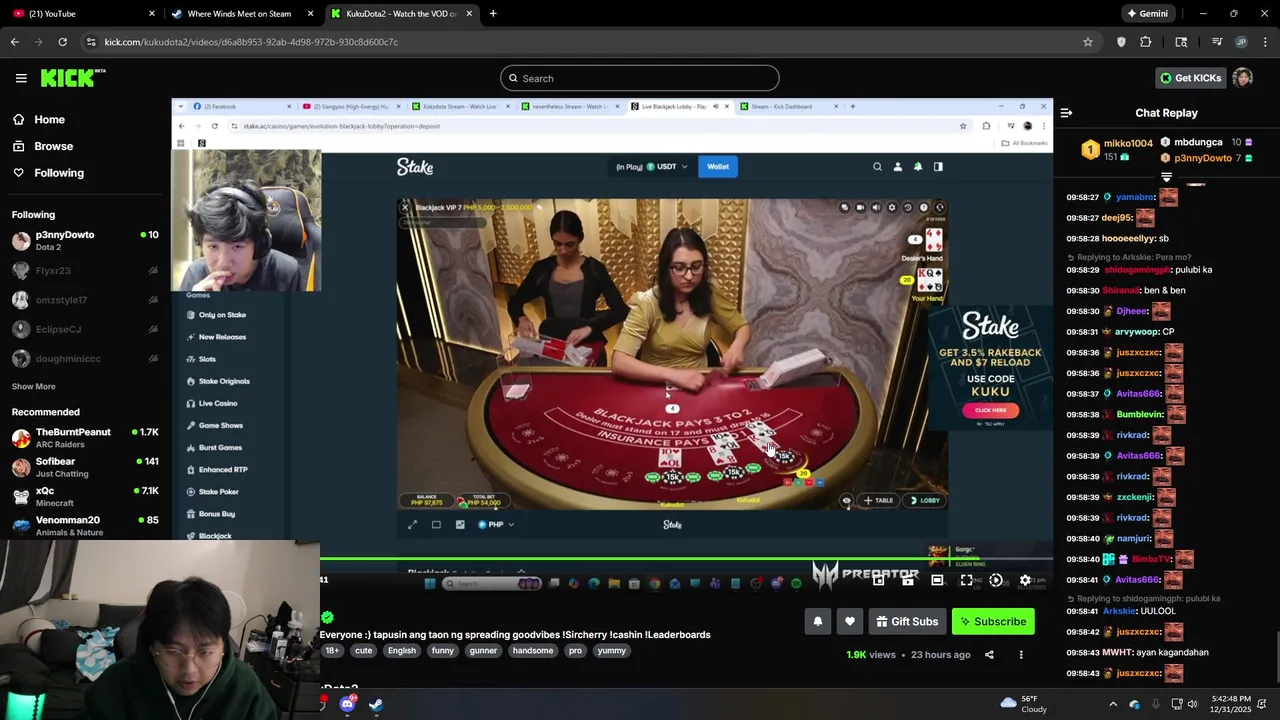
Task: Open Chrome media controls icon
Action: tap(1217, 42)
